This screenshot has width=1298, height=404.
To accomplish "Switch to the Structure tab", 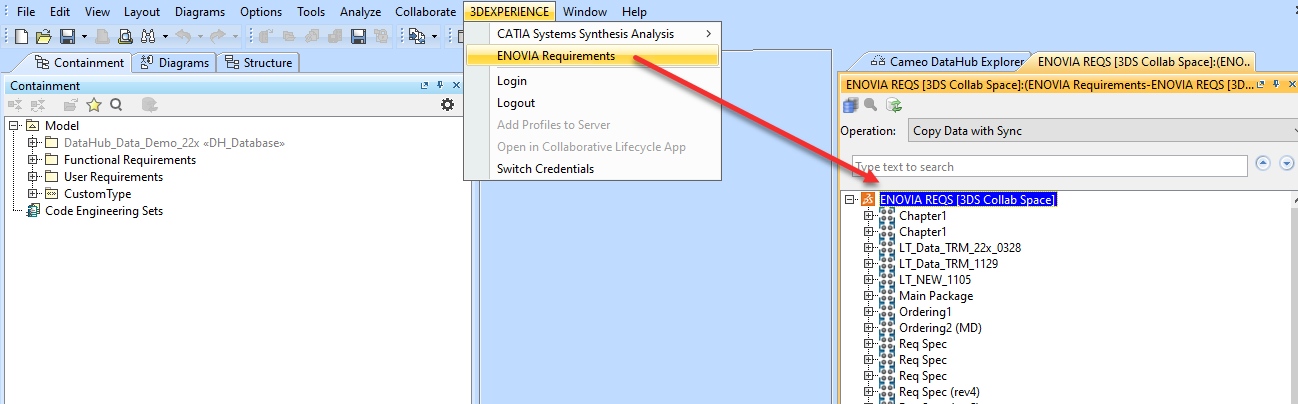I will coord(257,62).
